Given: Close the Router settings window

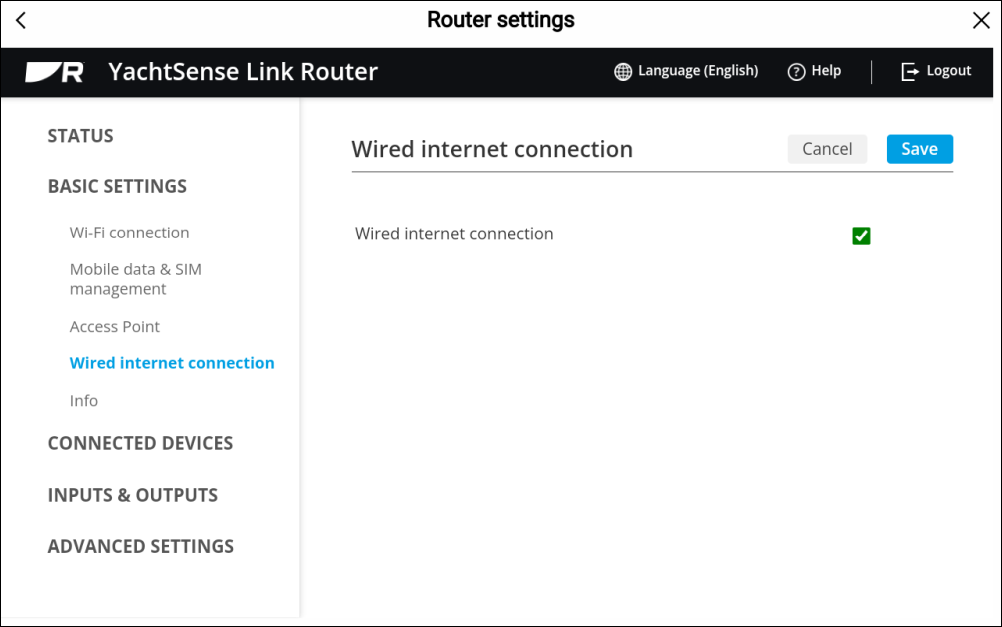Looking at the screenshot, I should tap(981, 20).
